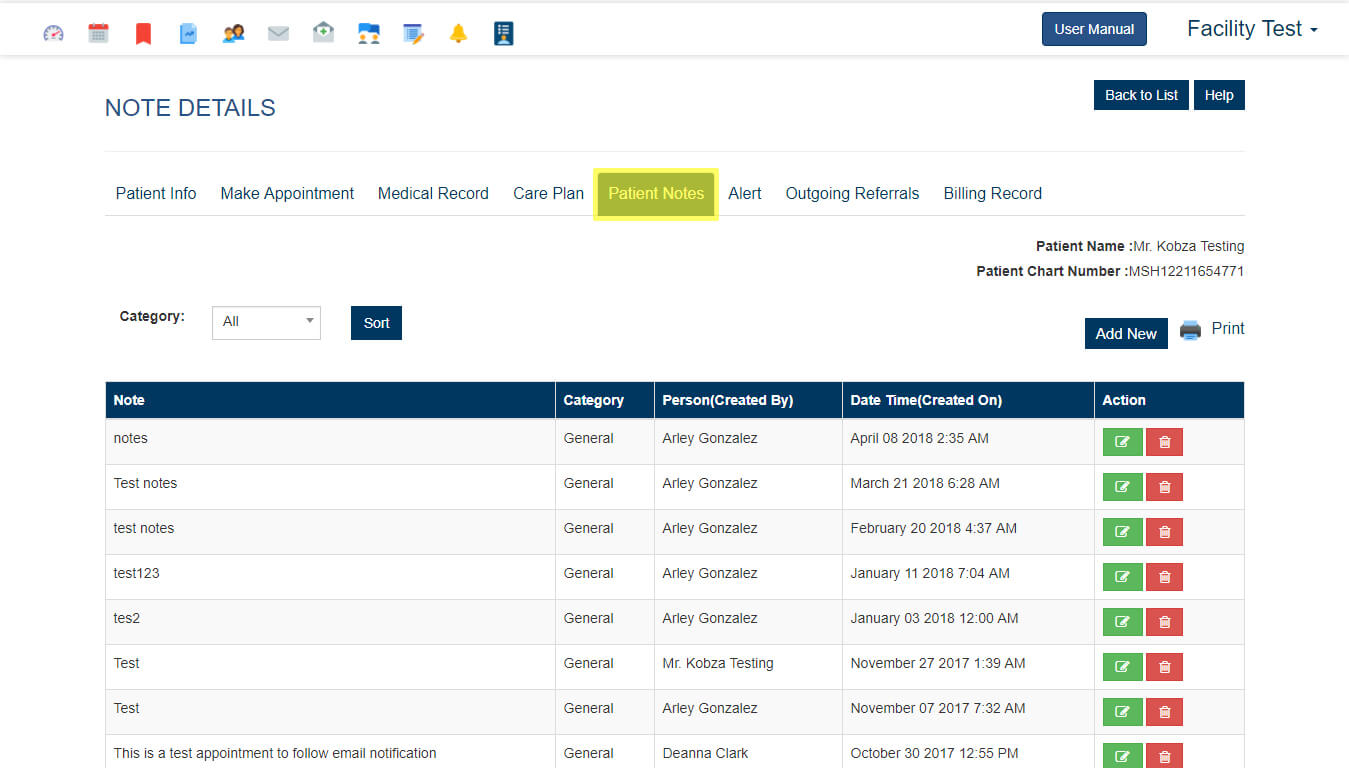Expand the Facility Test user menu

coord(1251,29)
